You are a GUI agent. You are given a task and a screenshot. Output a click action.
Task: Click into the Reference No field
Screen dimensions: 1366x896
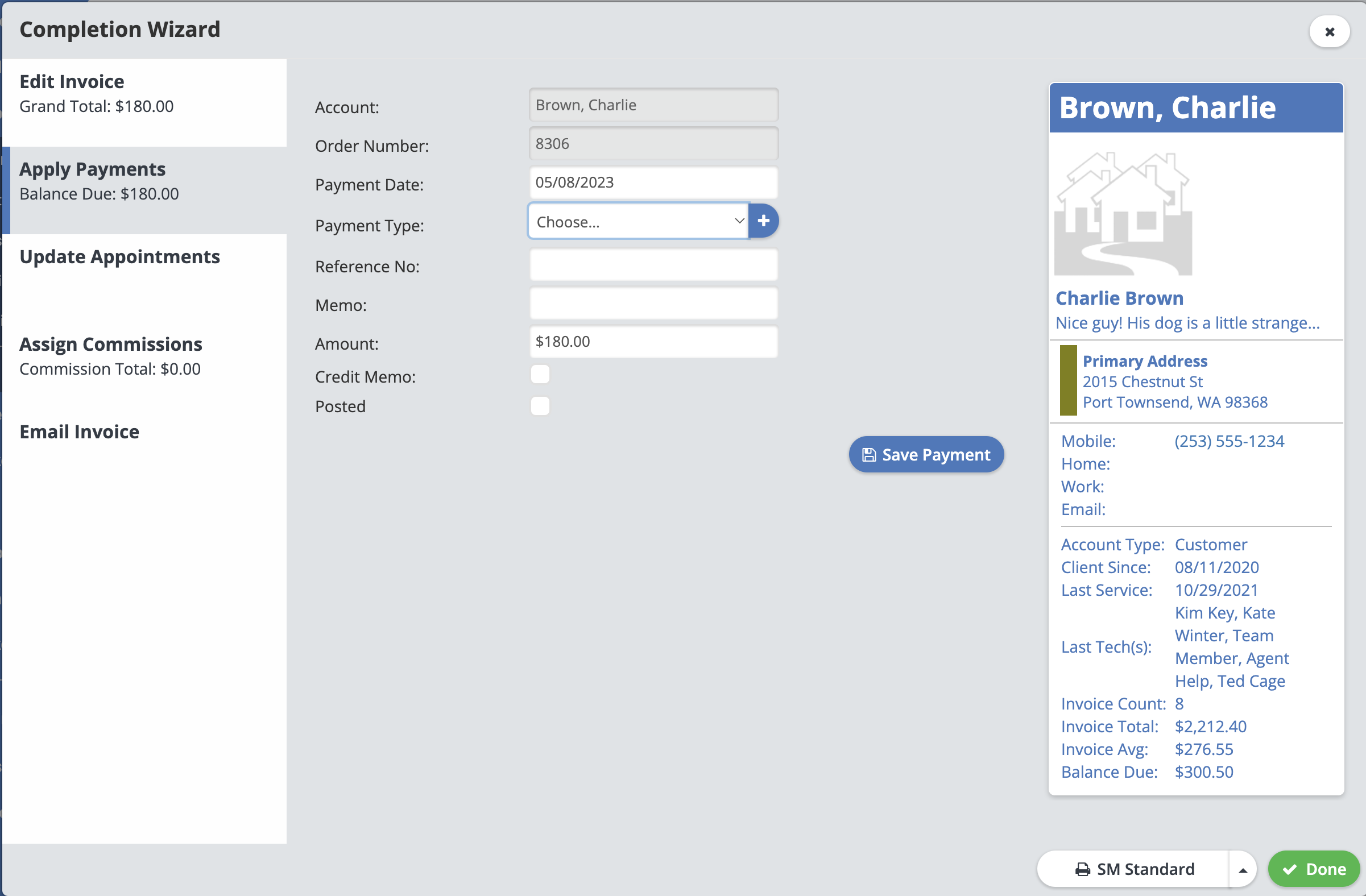pyautogui.click(x=653, y=265)
